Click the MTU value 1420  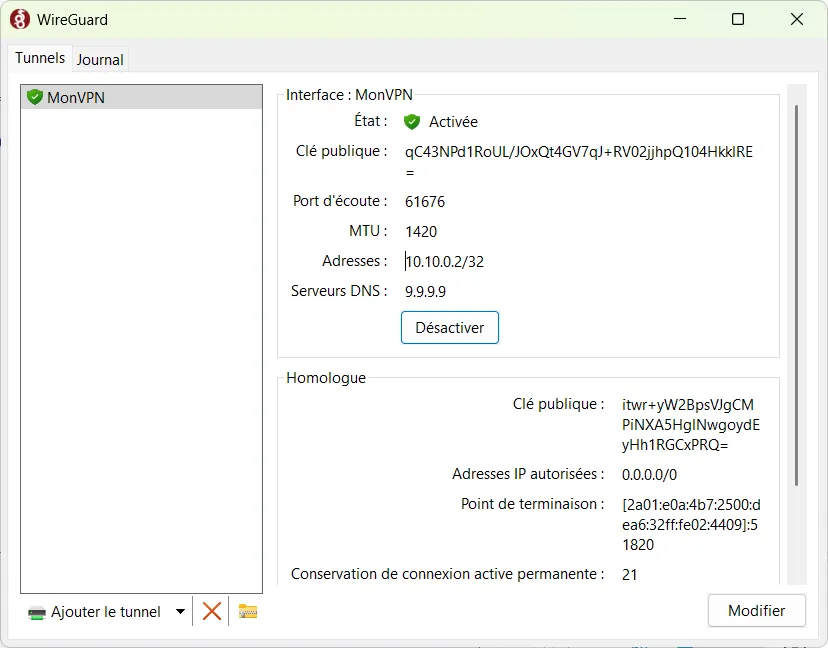pyautogui.click(x=421, y=232)
